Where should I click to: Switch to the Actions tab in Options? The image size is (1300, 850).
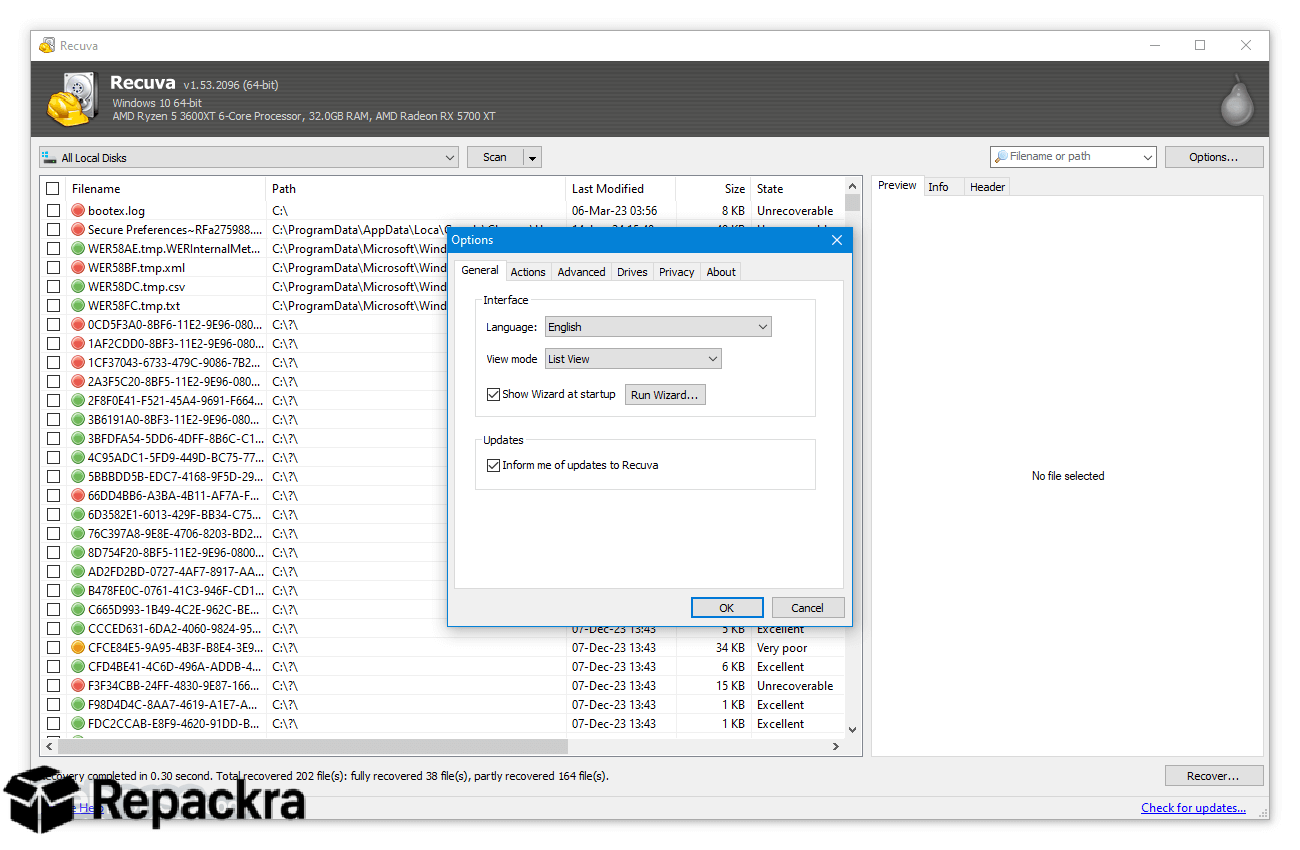(528, 272)
